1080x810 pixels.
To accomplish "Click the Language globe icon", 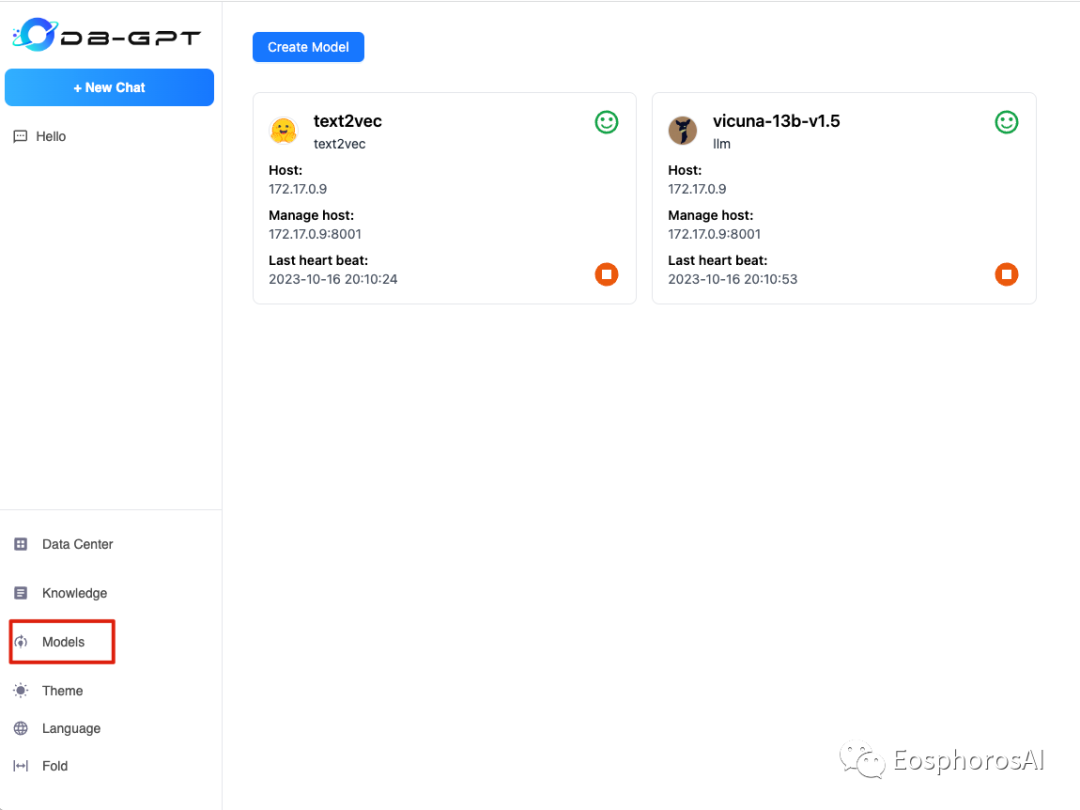I will pos(21,729).
